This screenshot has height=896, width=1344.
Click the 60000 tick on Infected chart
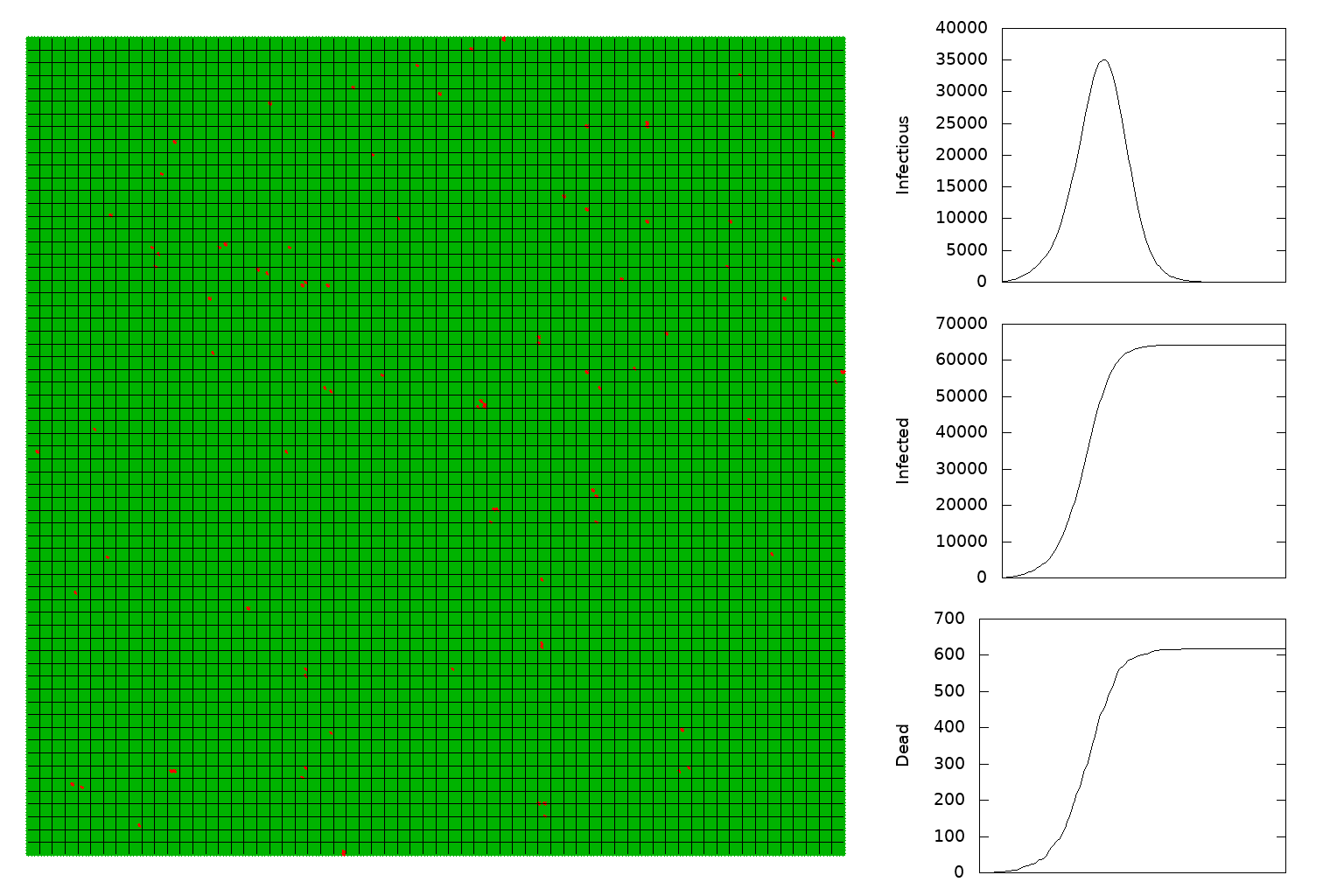(x=961, y=360)
